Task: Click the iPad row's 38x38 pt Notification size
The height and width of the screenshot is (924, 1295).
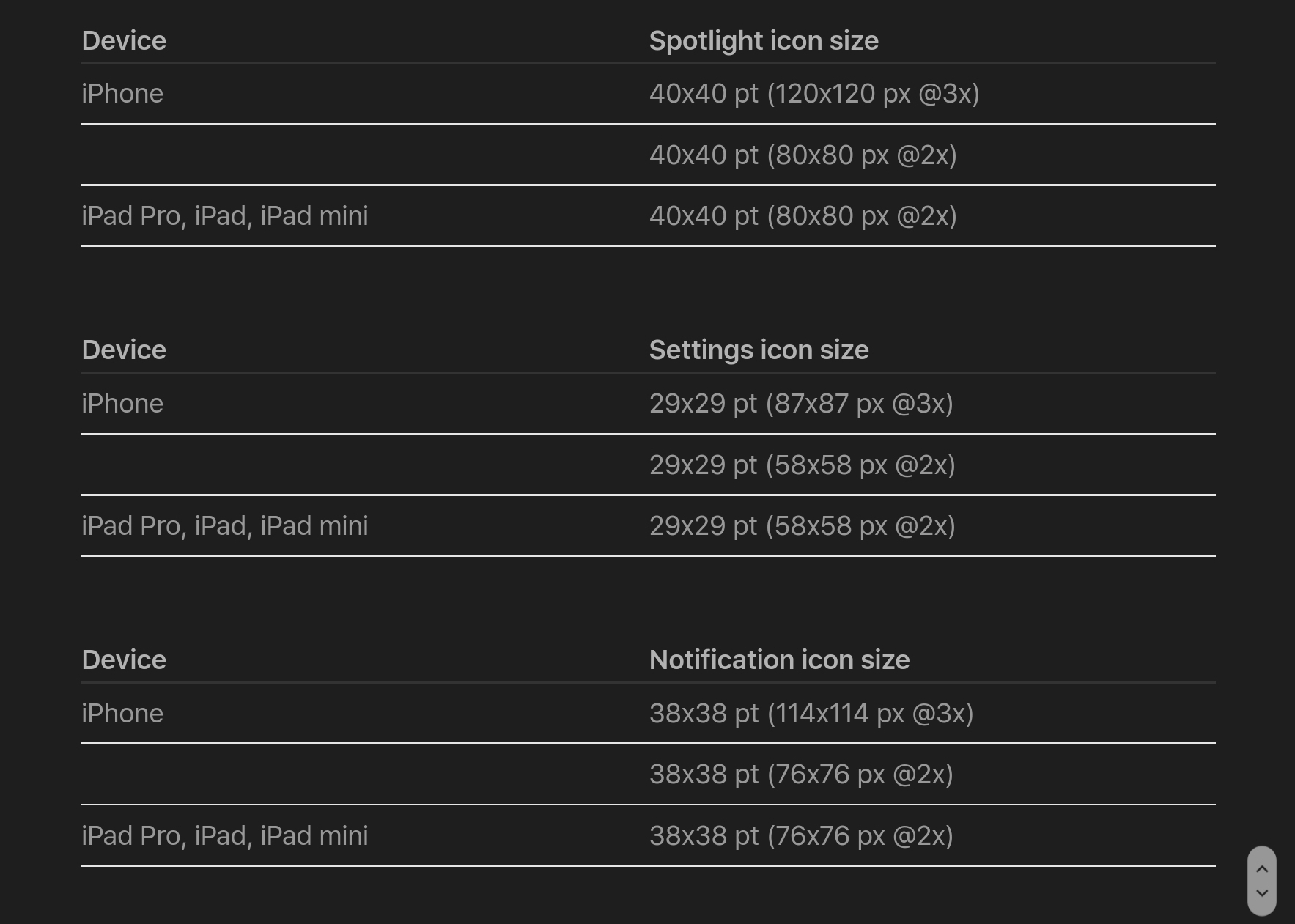Action: point(801,836)
